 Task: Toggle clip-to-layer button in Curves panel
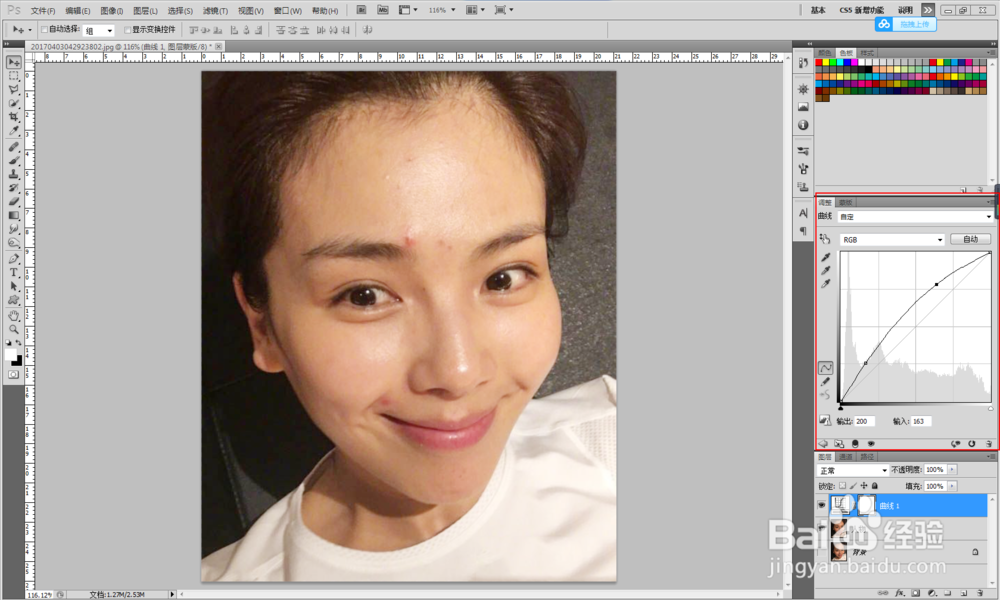[x=855, y=444]
